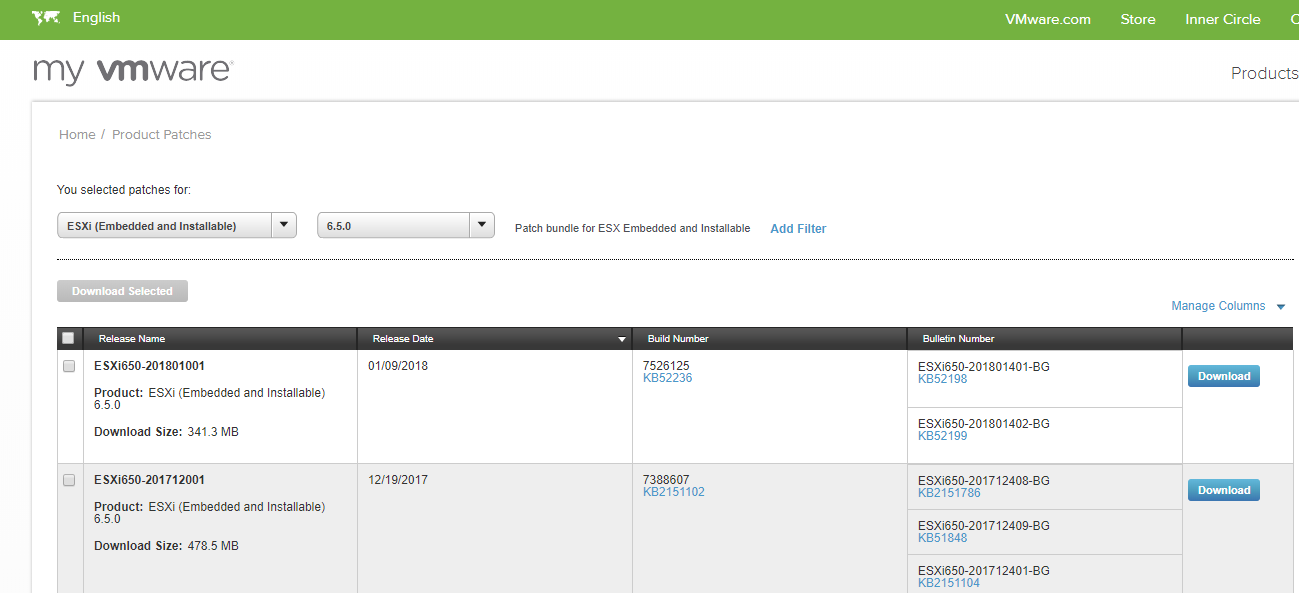1299x593 pixels.
Task: Open the Products navigation menu
Action: coord(1264,73)
